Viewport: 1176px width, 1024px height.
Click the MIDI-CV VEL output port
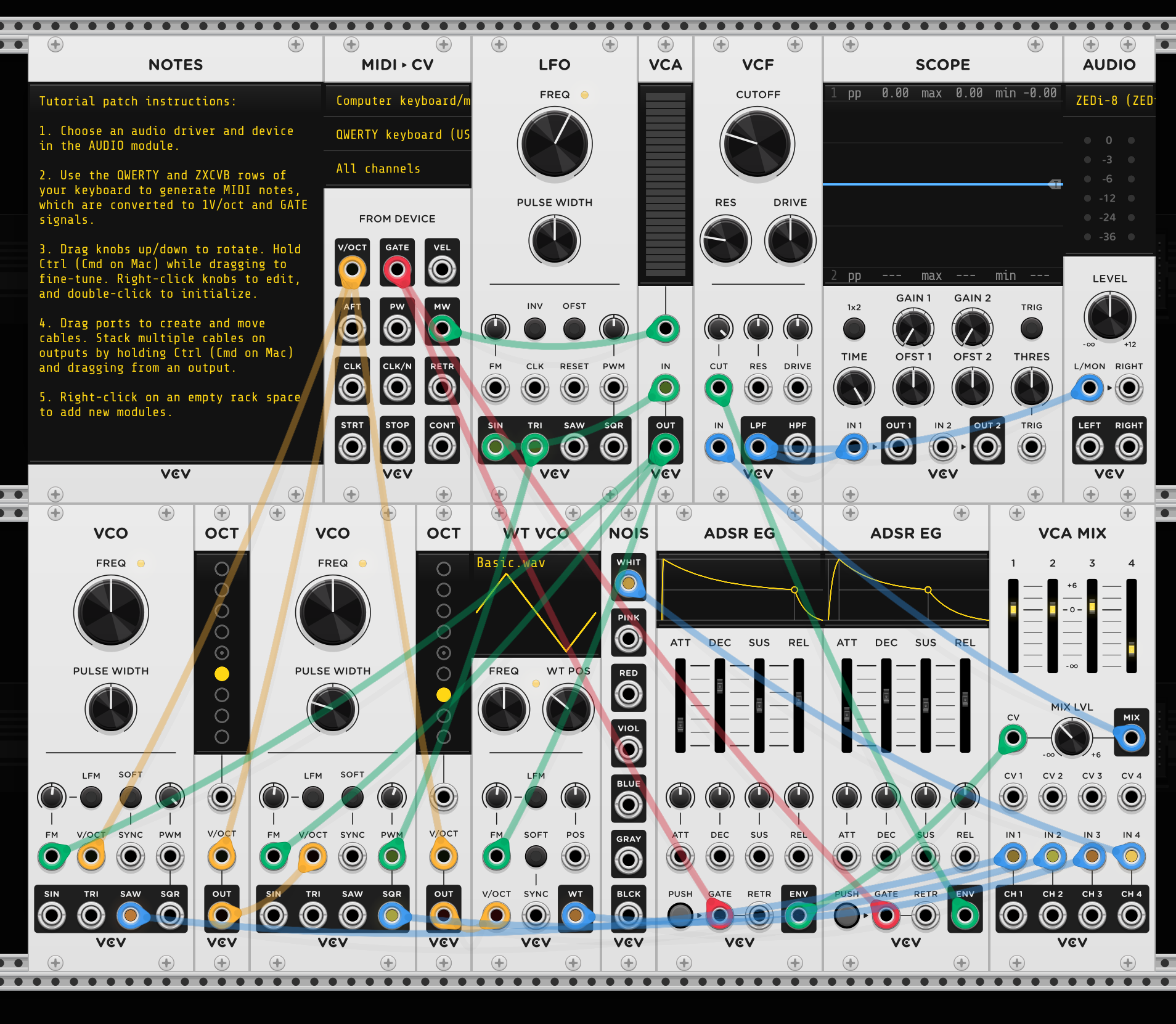(442, 269)
